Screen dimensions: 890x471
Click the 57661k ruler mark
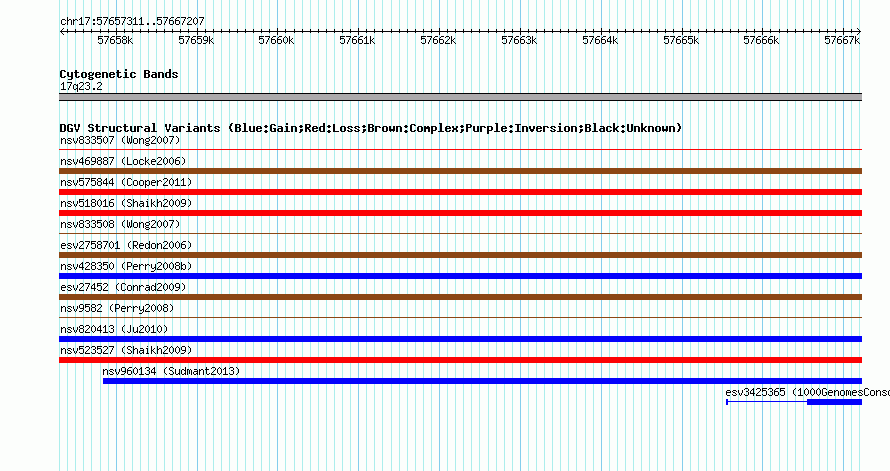point(357,40)
